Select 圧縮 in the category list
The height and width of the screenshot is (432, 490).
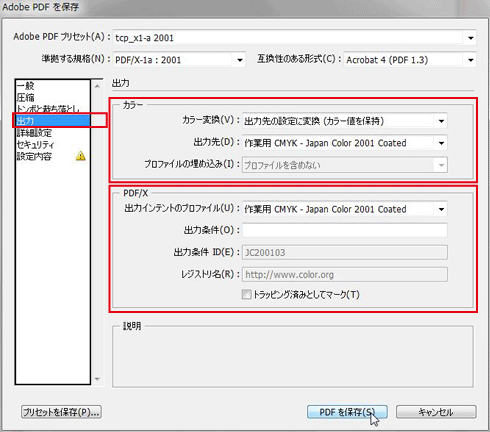[x=25, y=97]
